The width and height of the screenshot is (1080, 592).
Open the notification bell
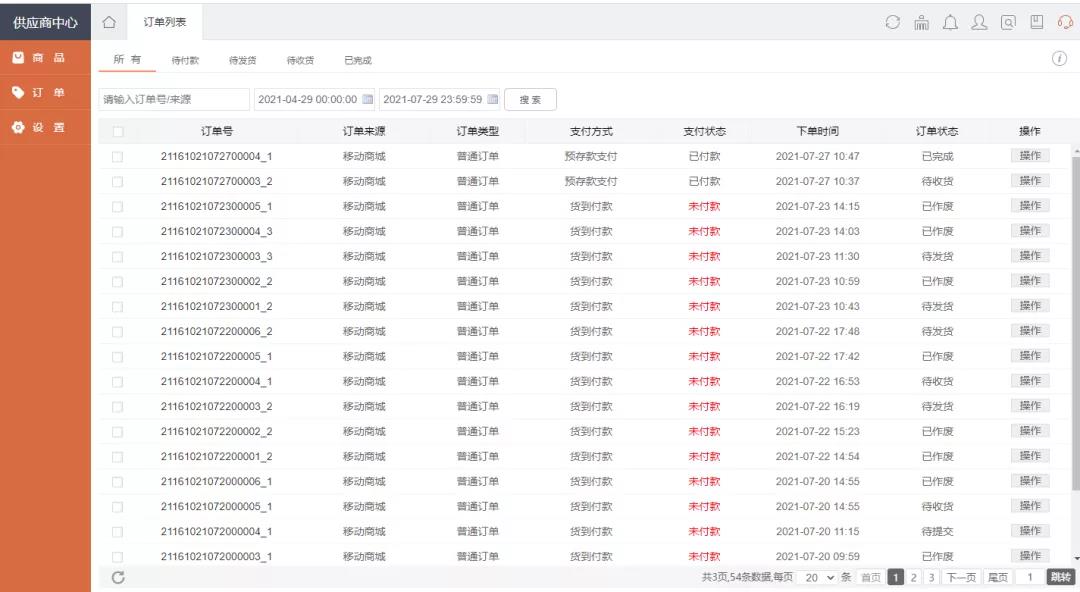point(950,22)
